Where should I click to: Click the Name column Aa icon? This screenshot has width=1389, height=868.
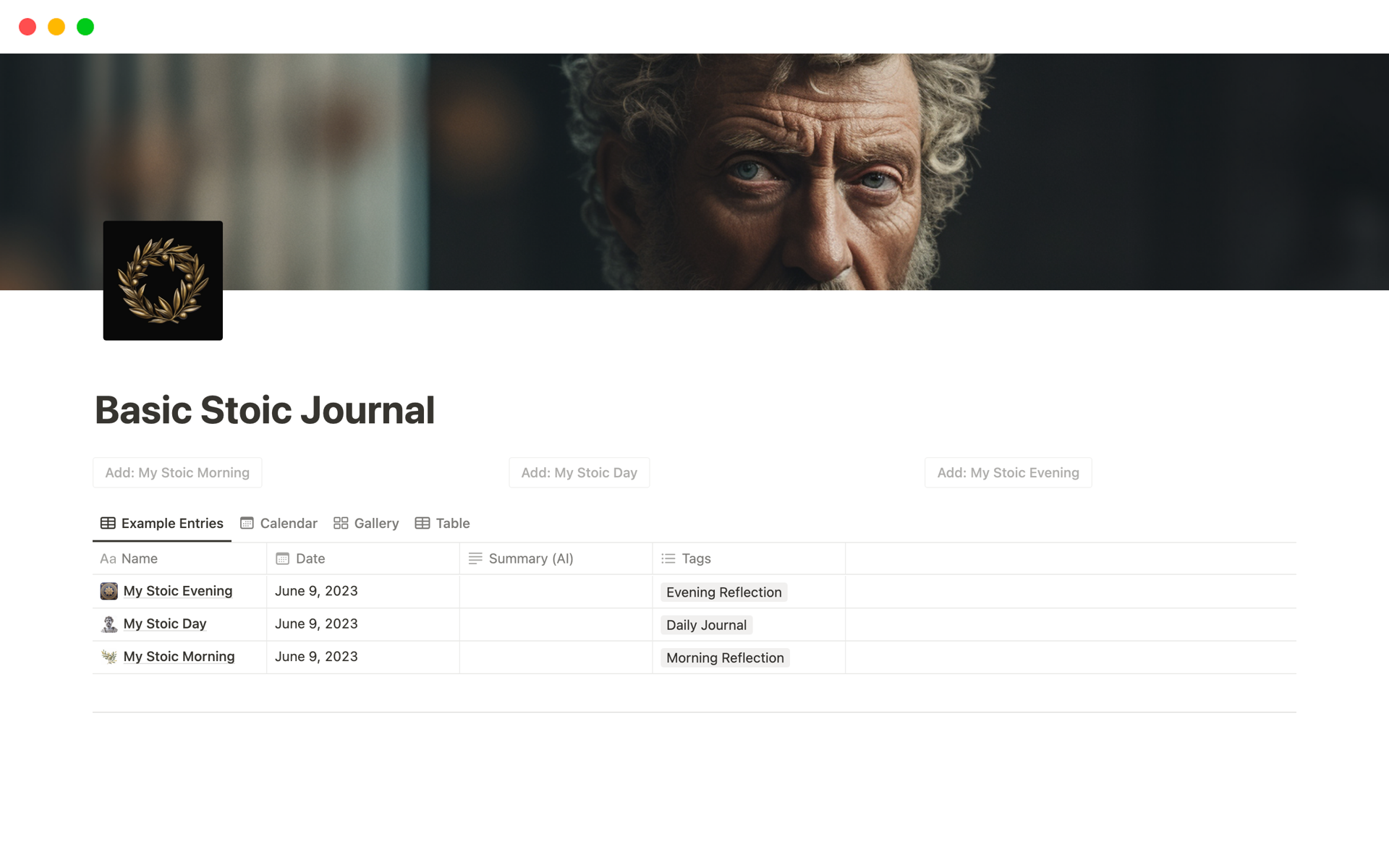(108, 558)
